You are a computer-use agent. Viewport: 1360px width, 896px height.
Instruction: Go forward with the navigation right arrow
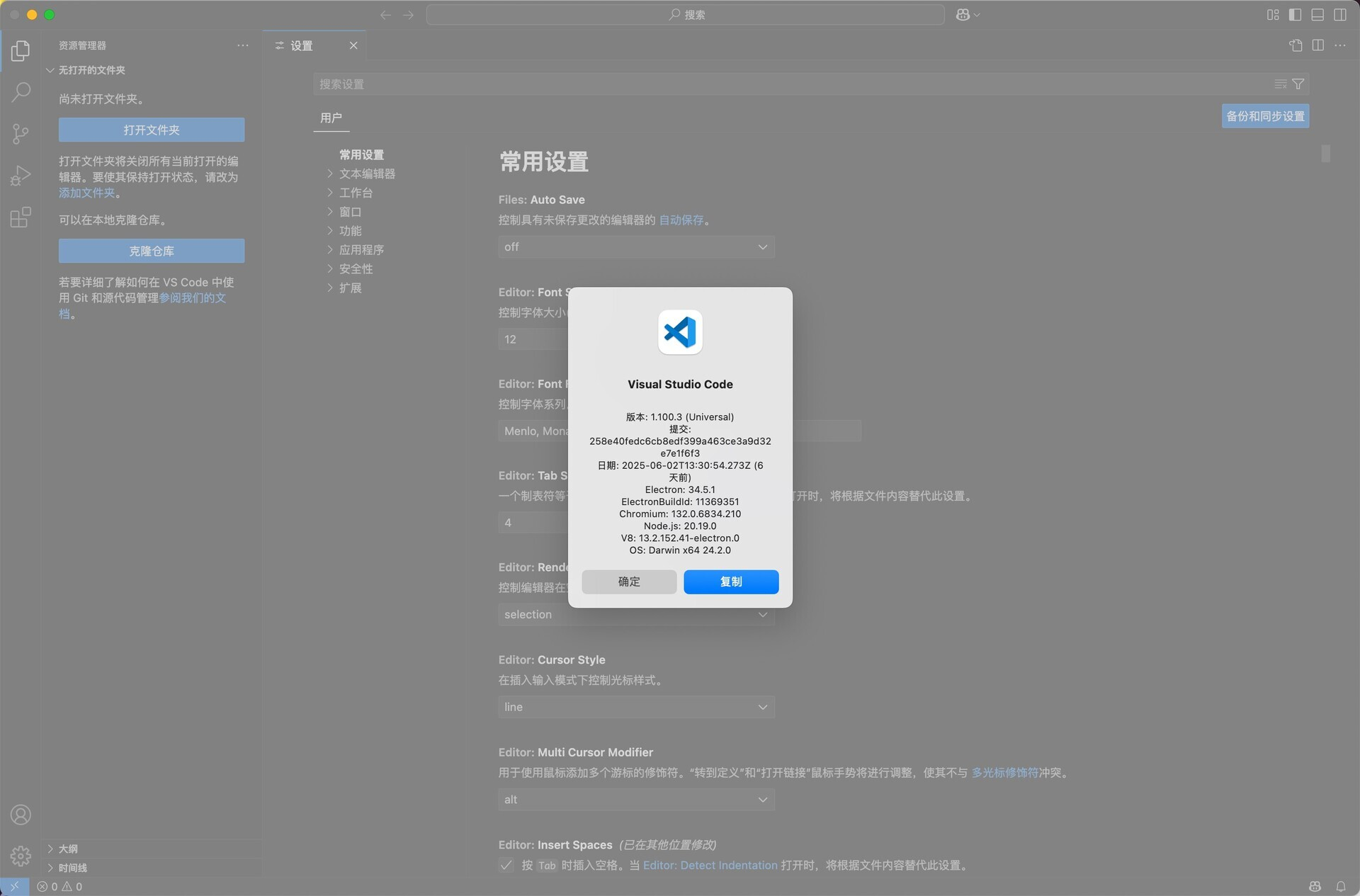(x=408, y=15)
